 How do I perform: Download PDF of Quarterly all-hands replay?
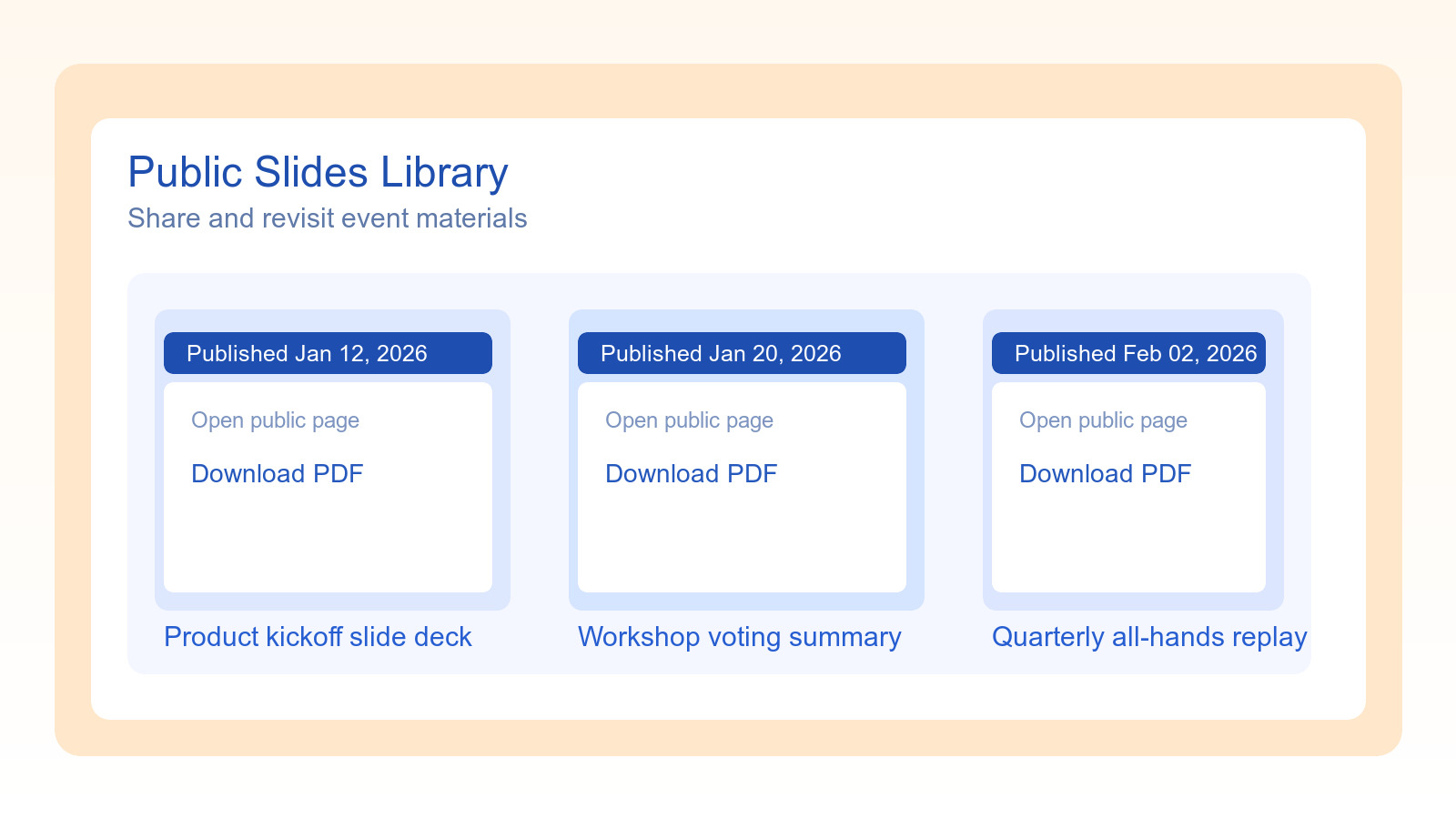click(x=1105, y=474)
